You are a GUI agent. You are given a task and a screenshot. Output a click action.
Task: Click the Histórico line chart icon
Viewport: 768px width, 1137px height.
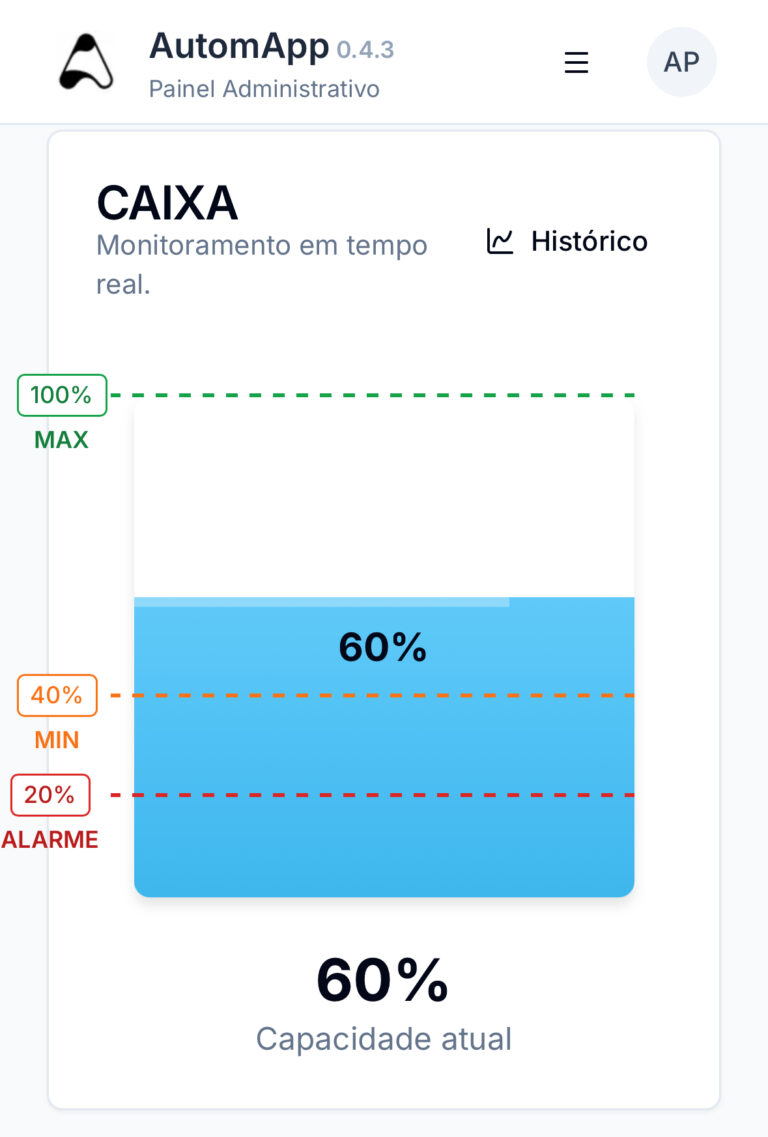click(500, 241)
